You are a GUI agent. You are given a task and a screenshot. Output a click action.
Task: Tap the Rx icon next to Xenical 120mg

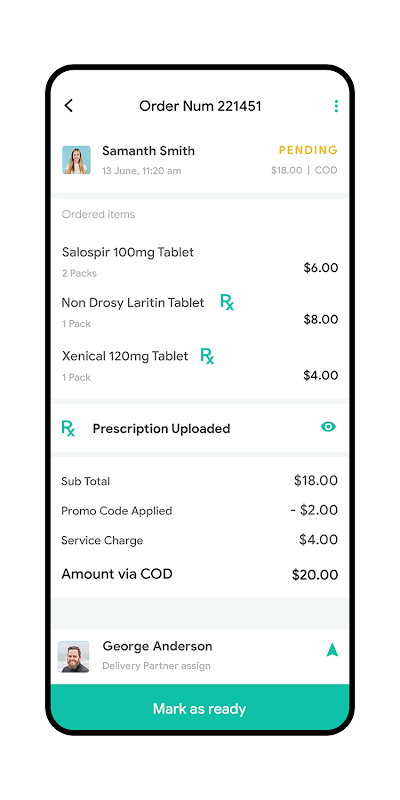[207, 356]
